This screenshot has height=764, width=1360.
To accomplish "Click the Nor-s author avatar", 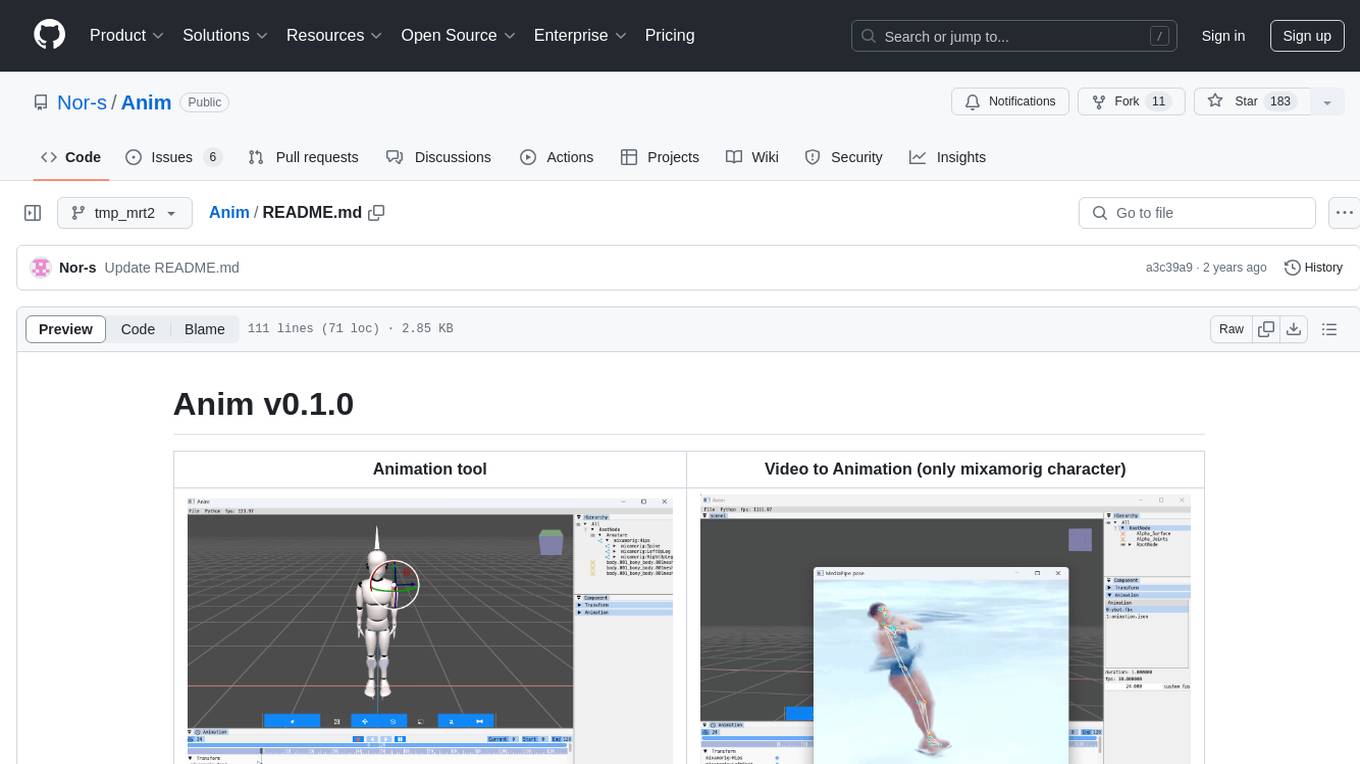I will tap(41, 267).
